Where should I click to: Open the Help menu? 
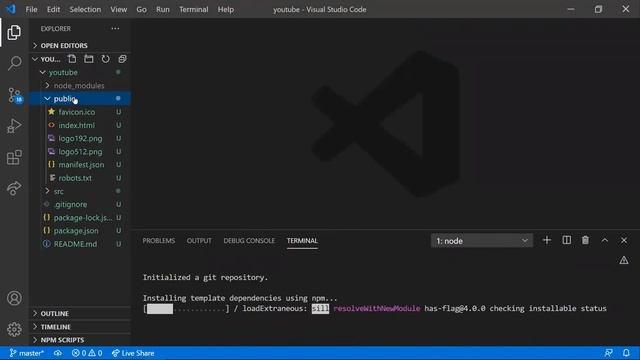226,9
